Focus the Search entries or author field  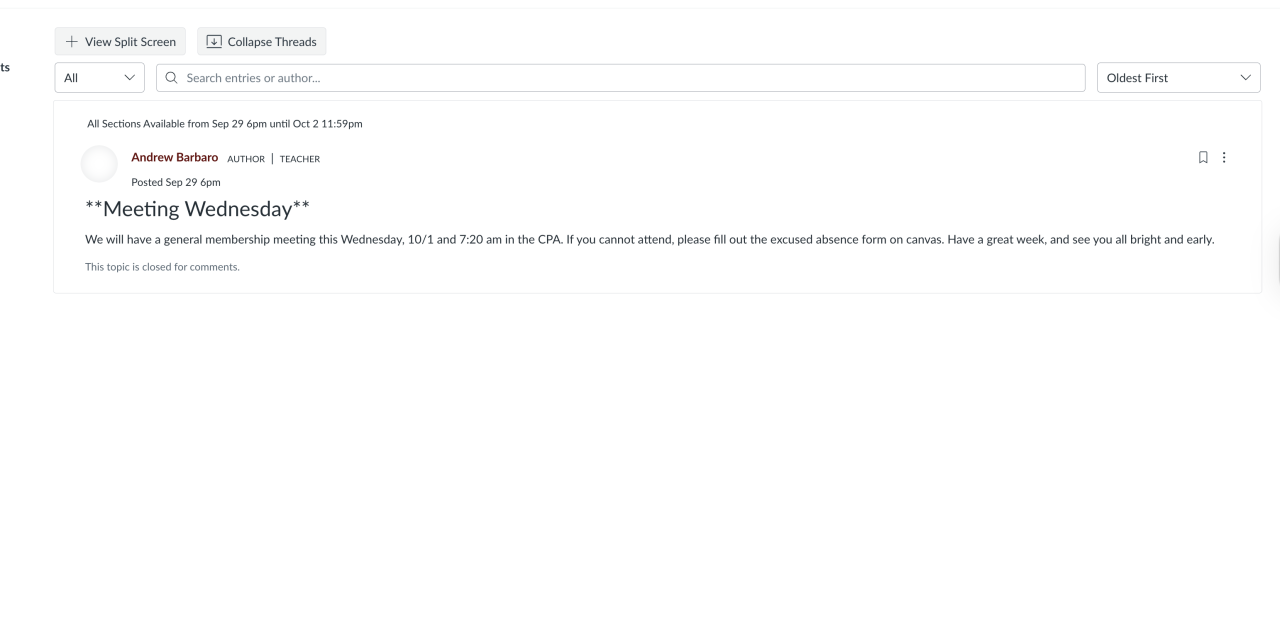coord(630,78)
